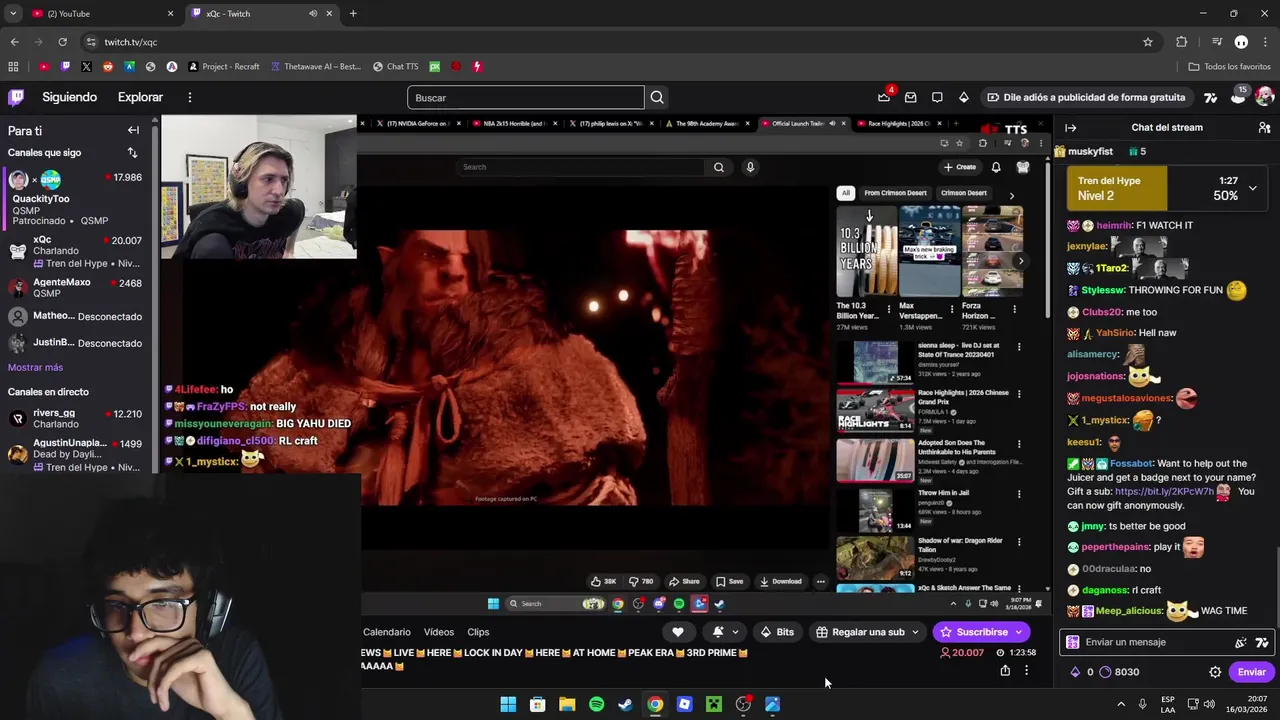The image size is (1280, 720).
Task: Share the stream using the share icon
Action: pyautogui.click(x=1005, y=671)
